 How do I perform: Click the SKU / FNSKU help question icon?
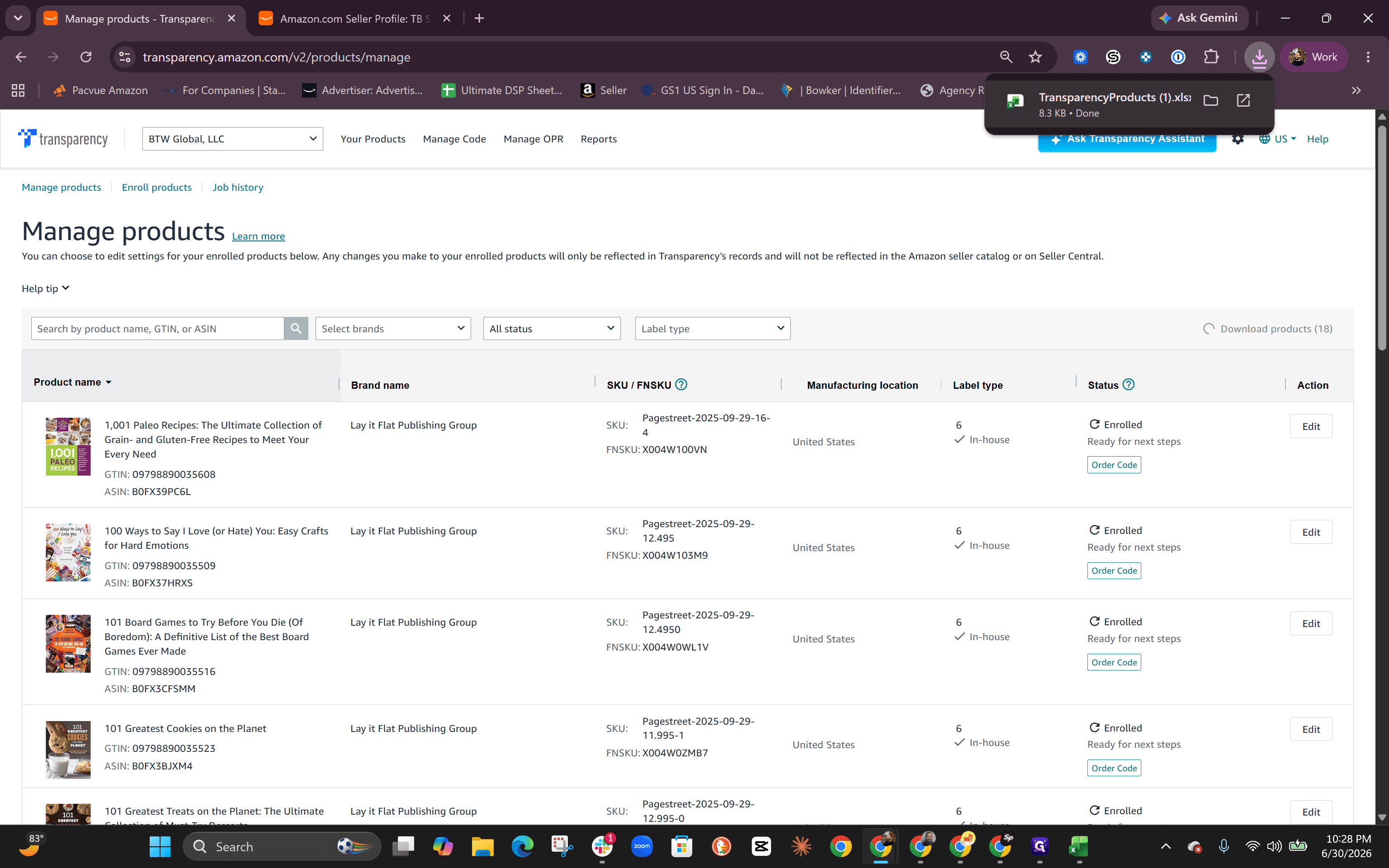pyautogui.click(x=681, y=385)
